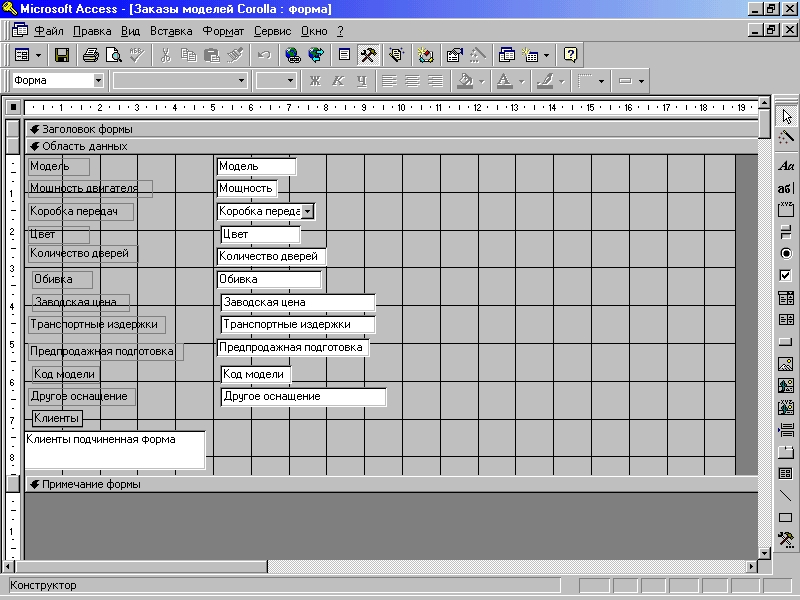Select the Line drawing tool

pyautogui.click(x=786, y=496)
